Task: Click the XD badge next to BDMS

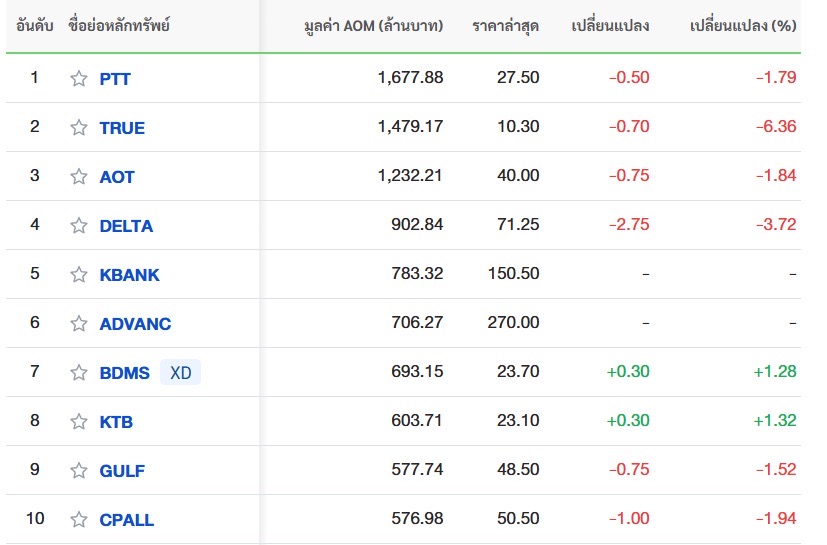Action: [x=180, y=372]
